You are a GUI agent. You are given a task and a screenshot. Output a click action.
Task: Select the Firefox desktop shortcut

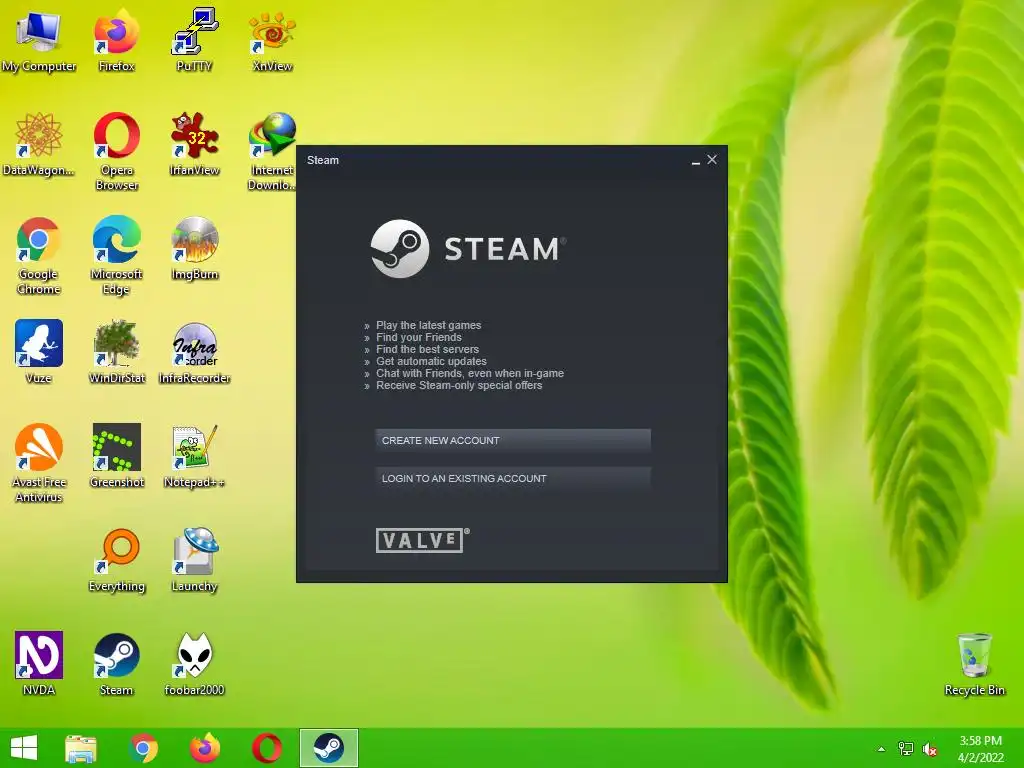(x=116, y=40)
